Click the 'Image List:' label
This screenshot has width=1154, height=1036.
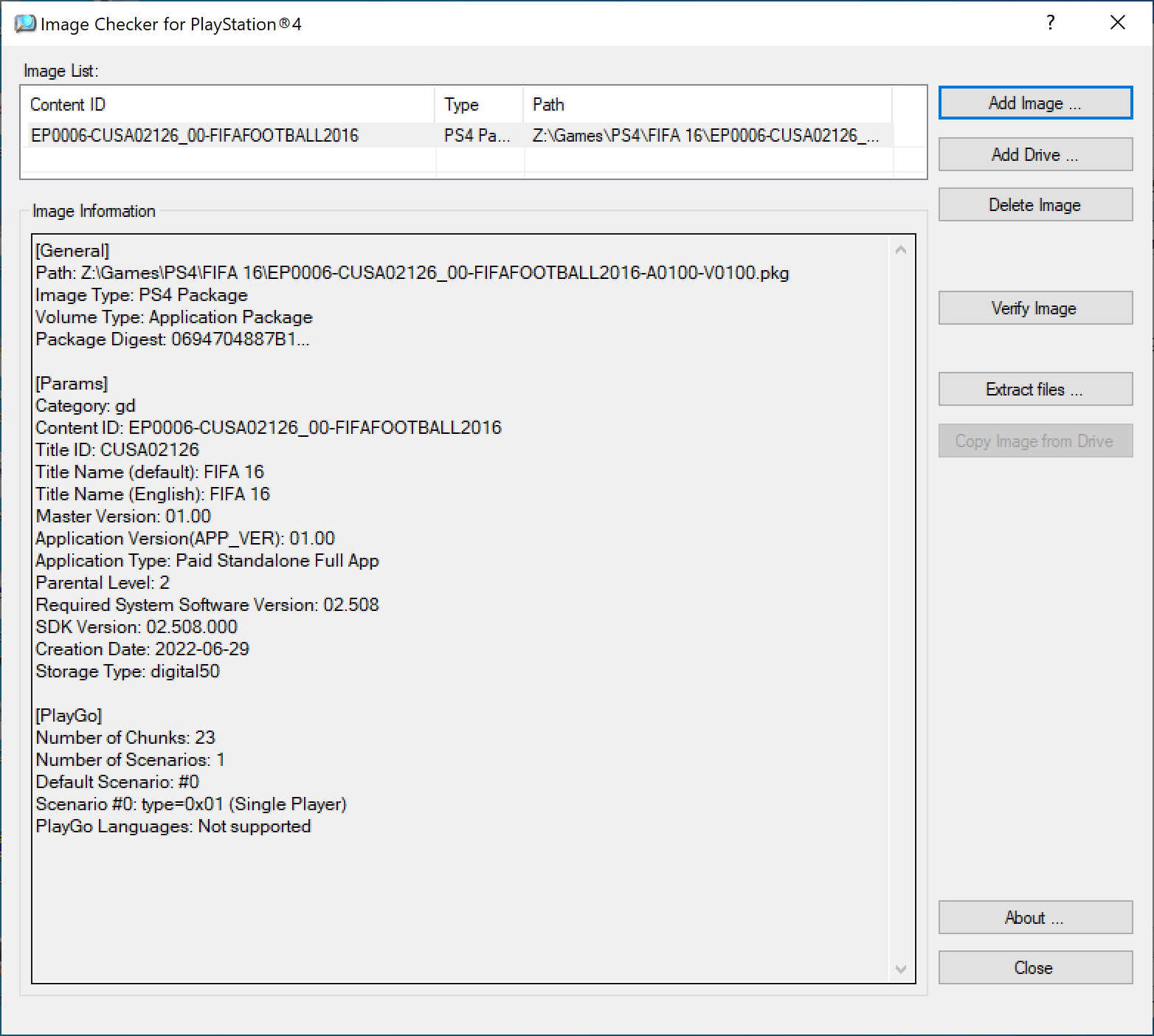61,71
